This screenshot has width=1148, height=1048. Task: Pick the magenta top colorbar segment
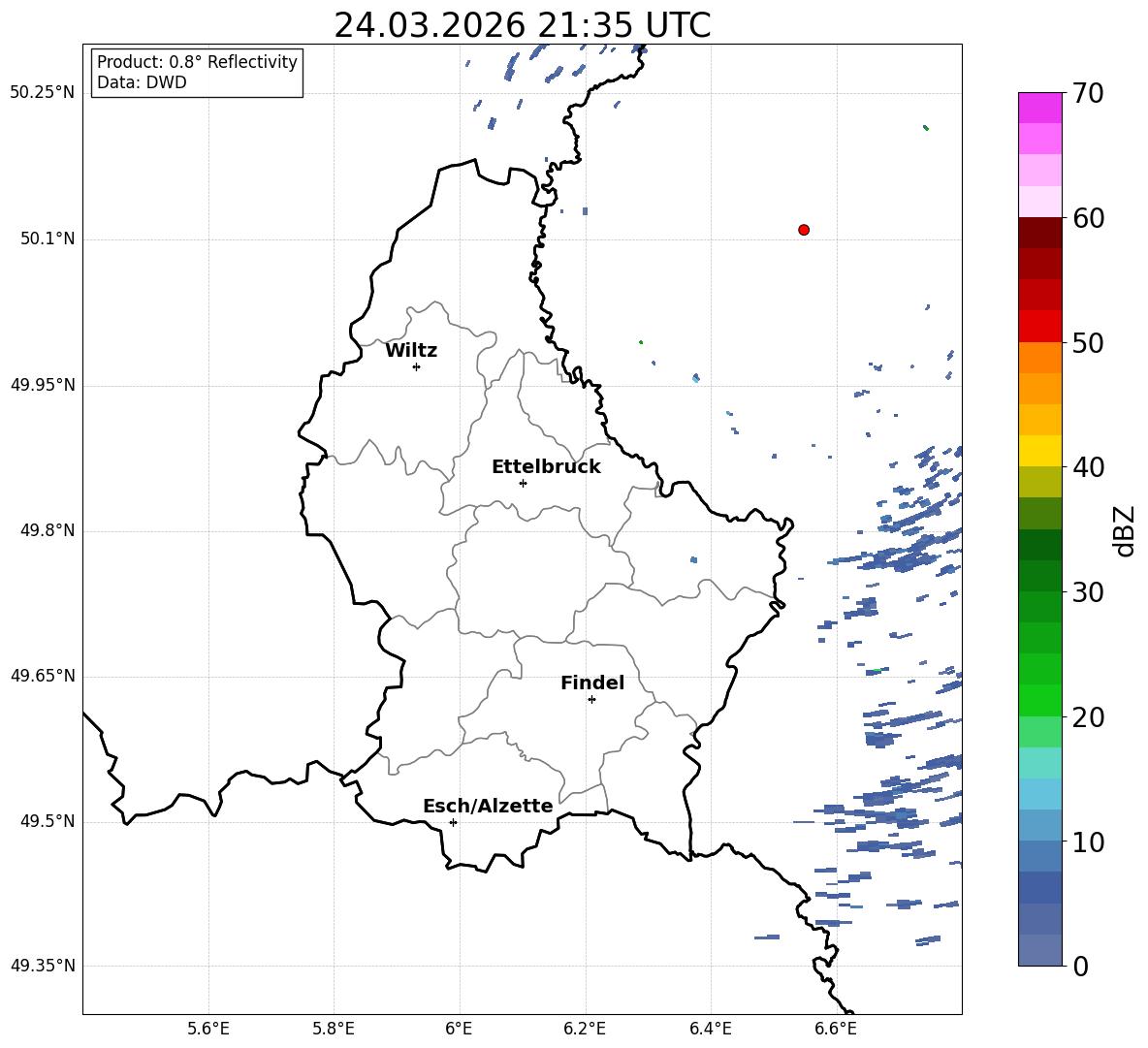1039,108
